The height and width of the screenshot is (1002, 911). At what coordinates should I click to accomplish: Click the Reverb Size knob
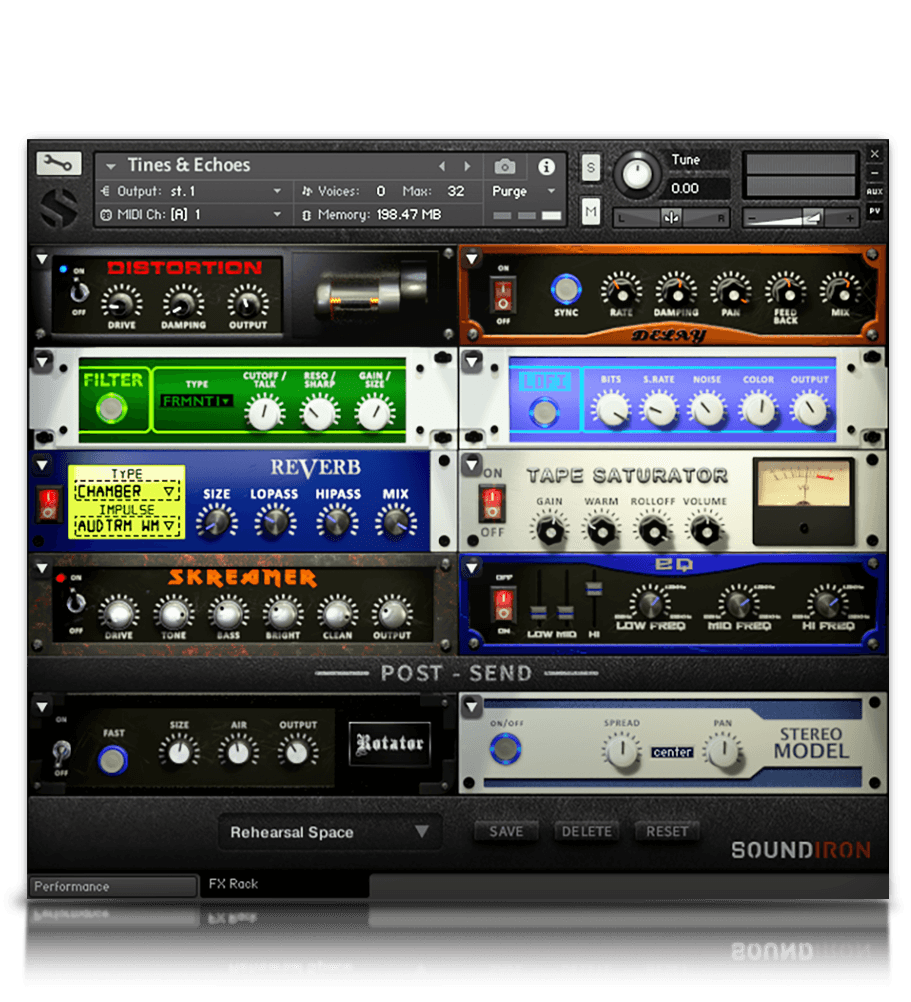tap(217, 521)
